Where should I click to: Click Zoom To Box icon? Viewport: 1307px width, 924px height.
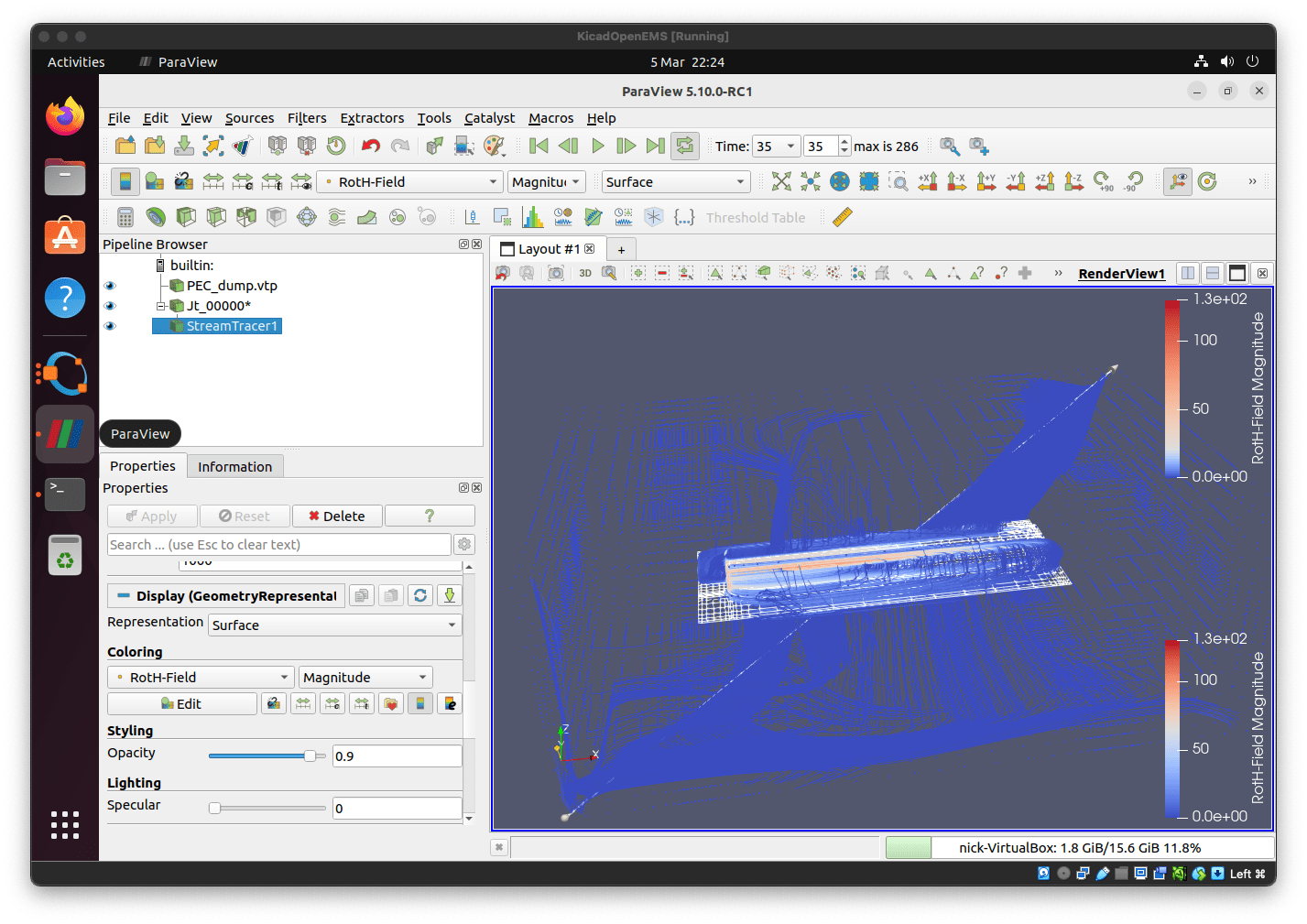click(899, 181)
